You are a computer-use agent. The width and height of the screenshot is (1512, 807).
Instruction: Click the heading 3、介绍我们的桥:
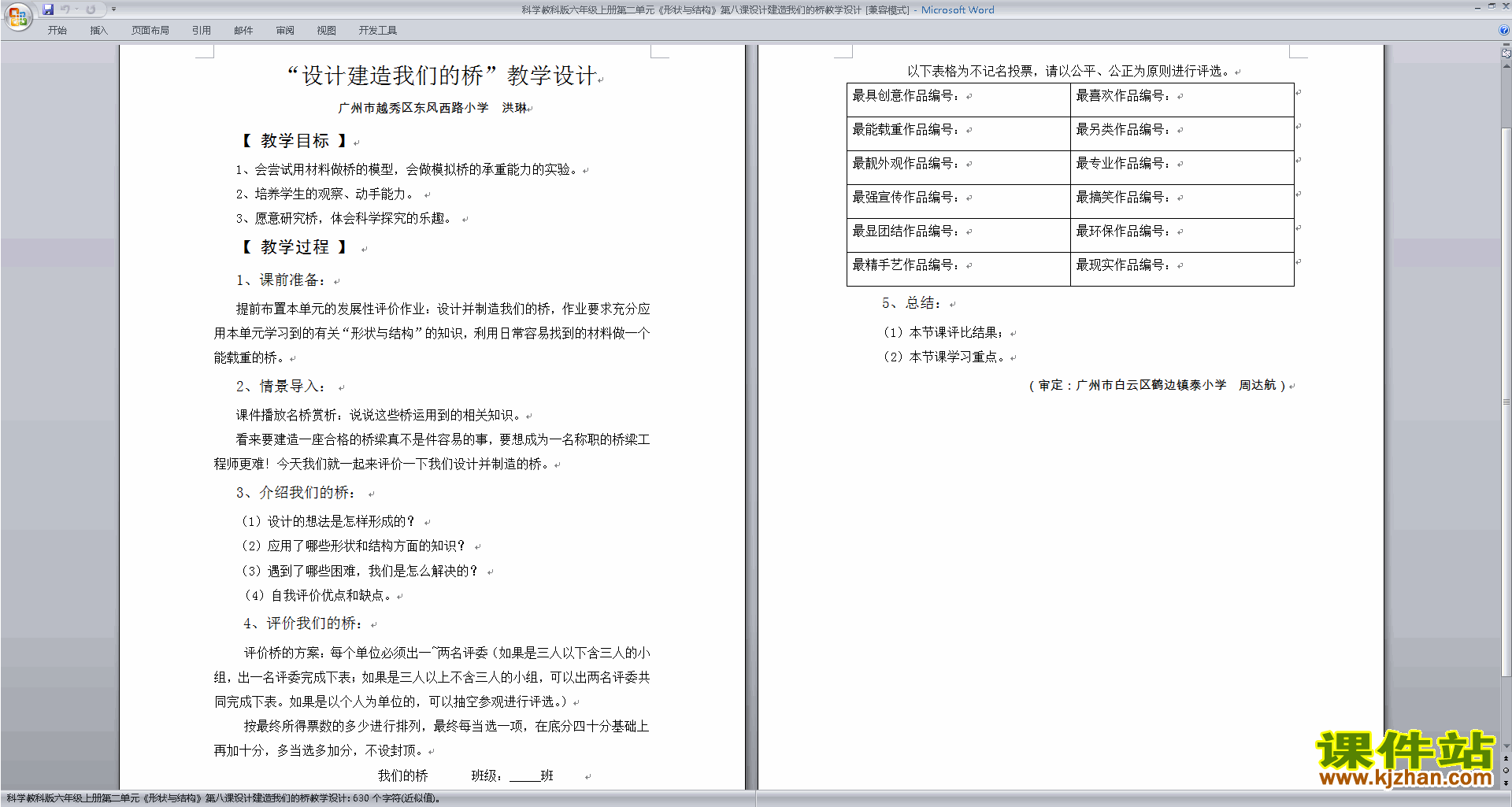click(296, 493)
